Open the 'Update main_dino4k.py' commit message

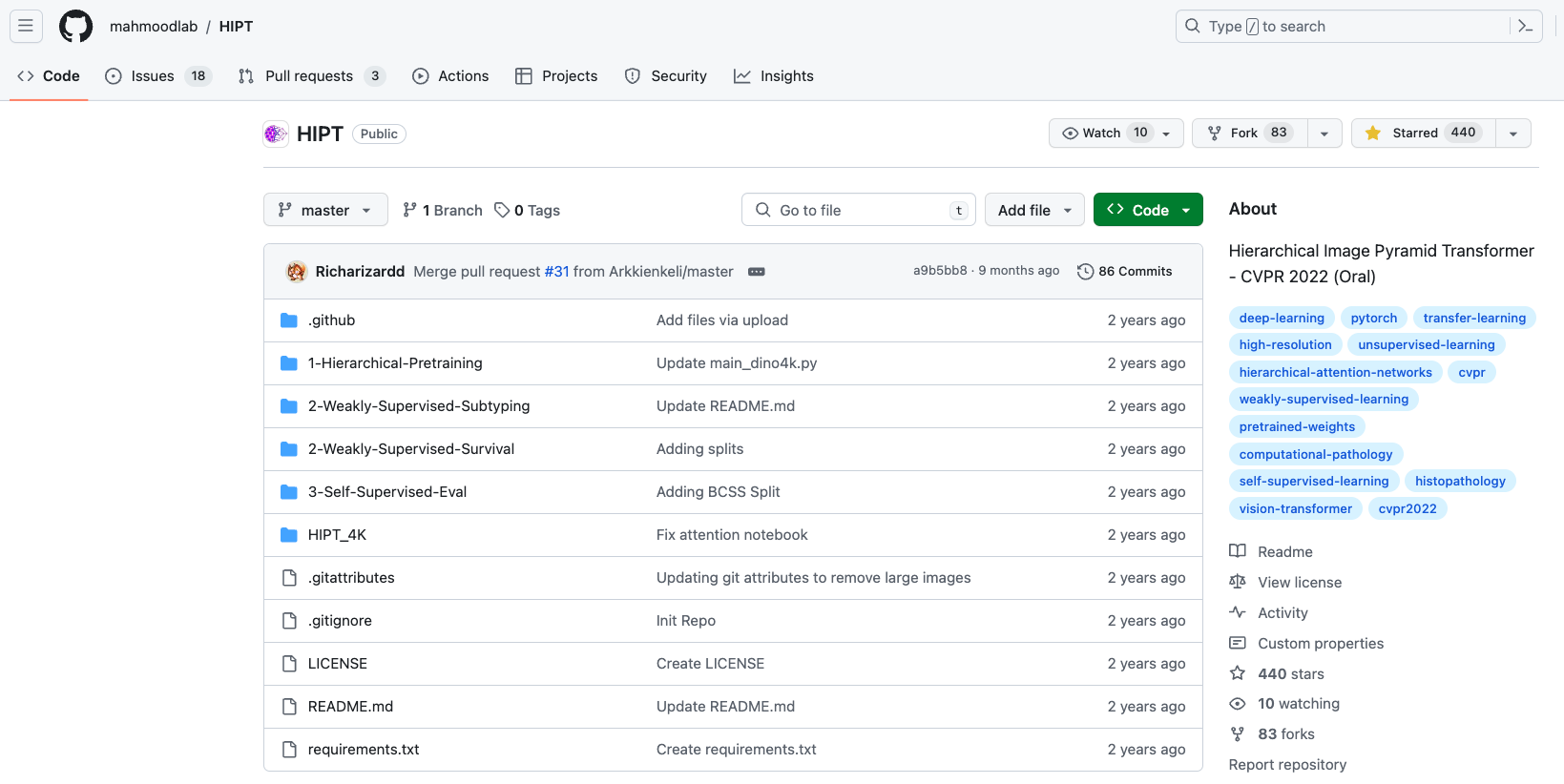737,363
